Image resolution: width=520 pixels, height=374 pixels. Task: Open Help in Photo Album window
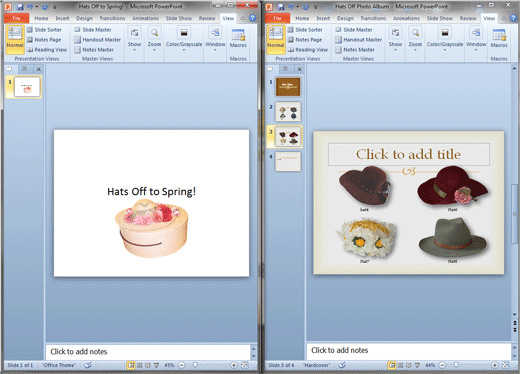coord(514,18)
